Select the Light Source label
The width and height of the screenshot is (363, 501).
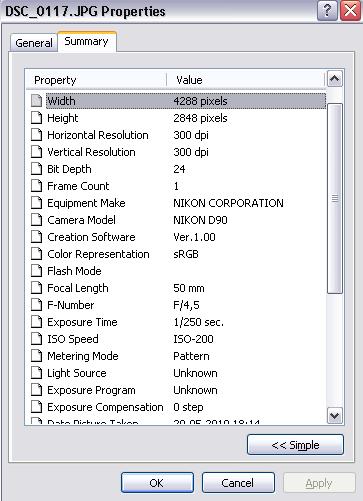tap(77, 373)
